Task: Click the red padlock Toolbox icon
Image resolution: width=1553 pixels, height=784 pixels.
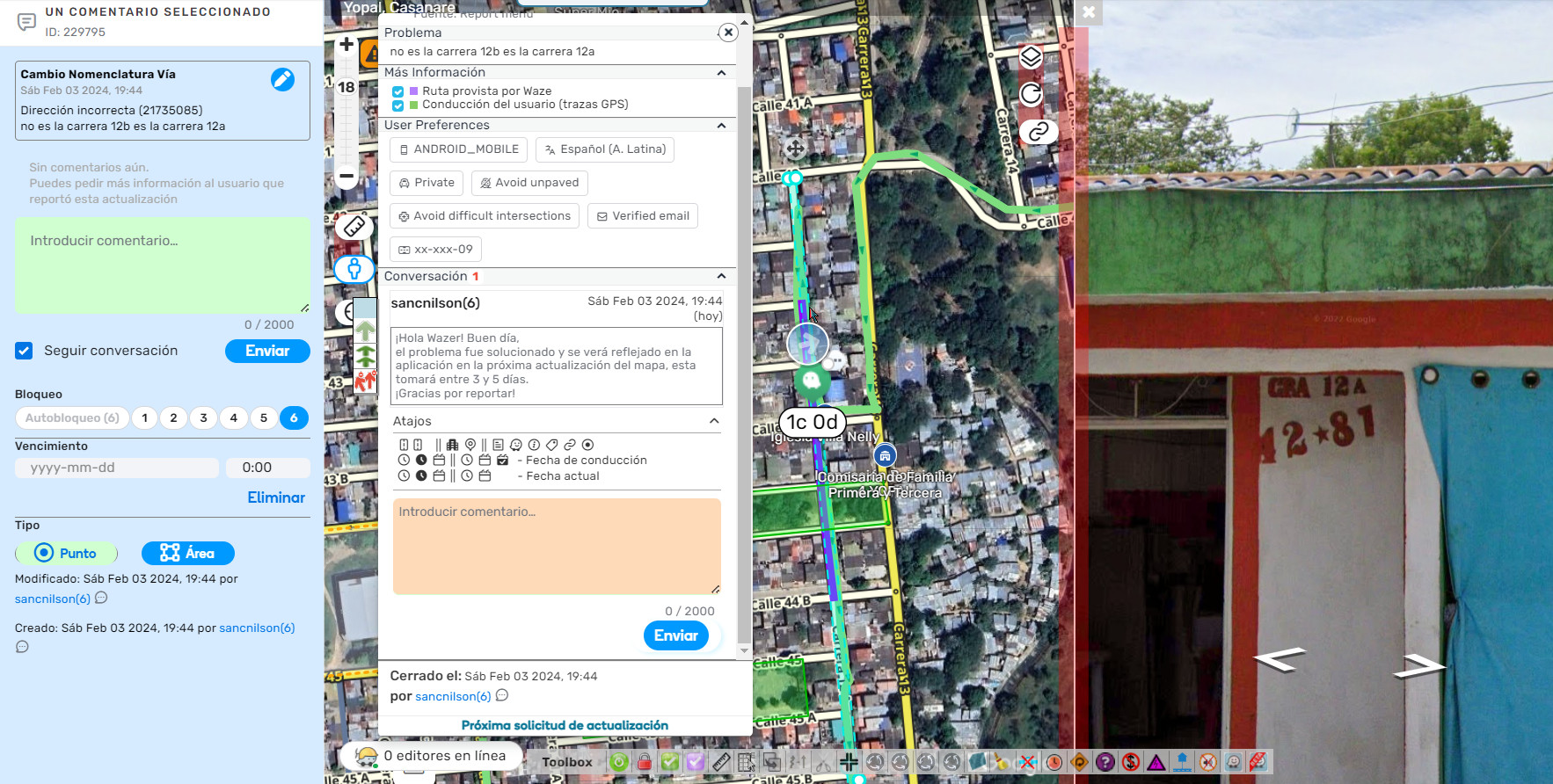Action: click(x=645, y=762)
